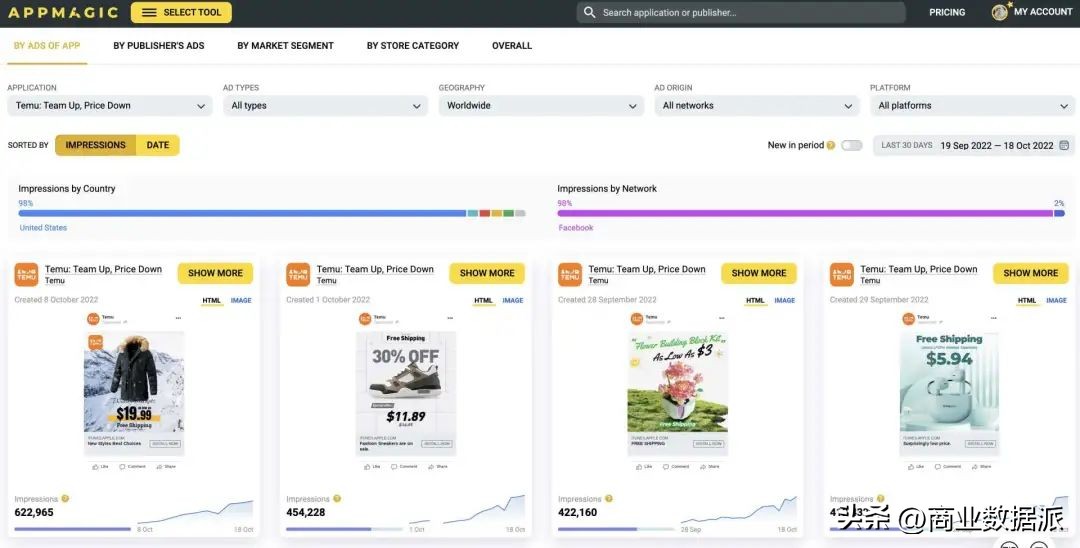Click the 454,228 impressions value
This screenshot has height=548, width=1080.
tap(307, 513)
